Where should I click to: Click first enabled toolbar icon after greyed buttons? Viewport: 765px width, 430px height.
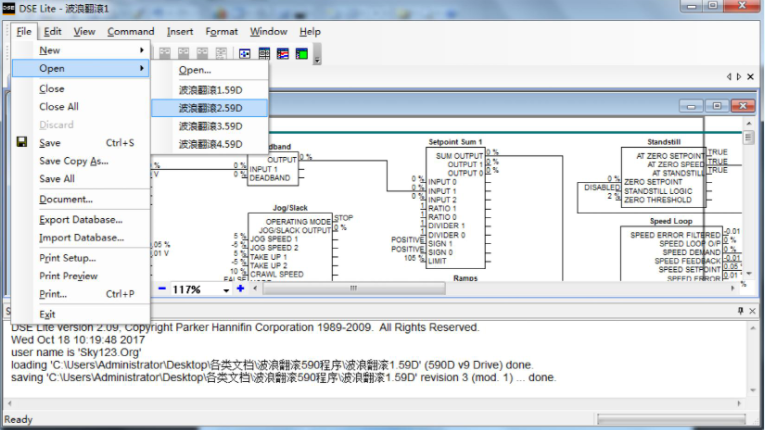tap(243, 52)
